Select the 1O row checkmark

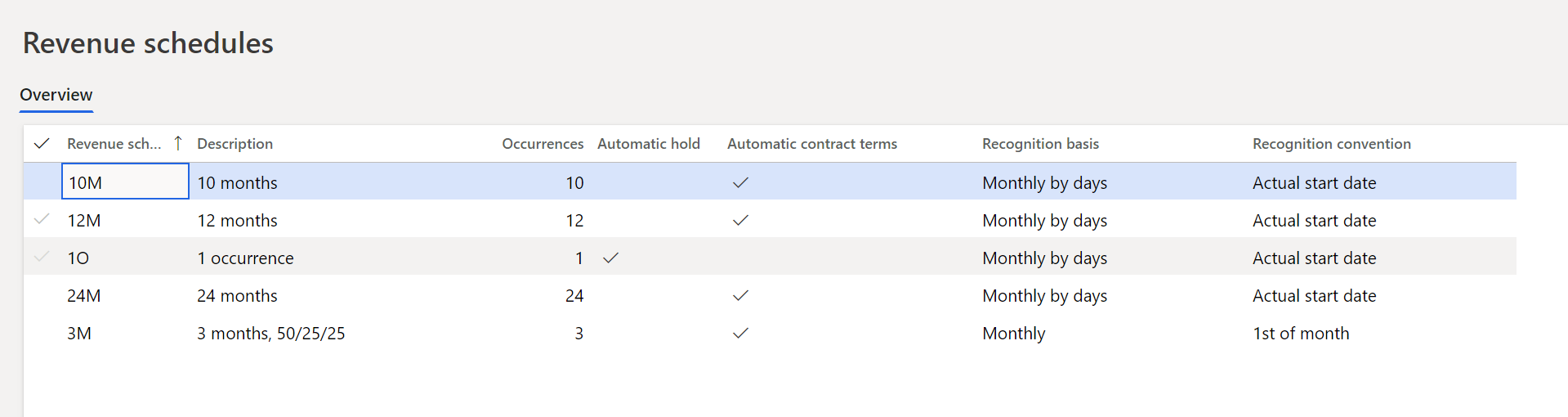[x=42, y=258]
